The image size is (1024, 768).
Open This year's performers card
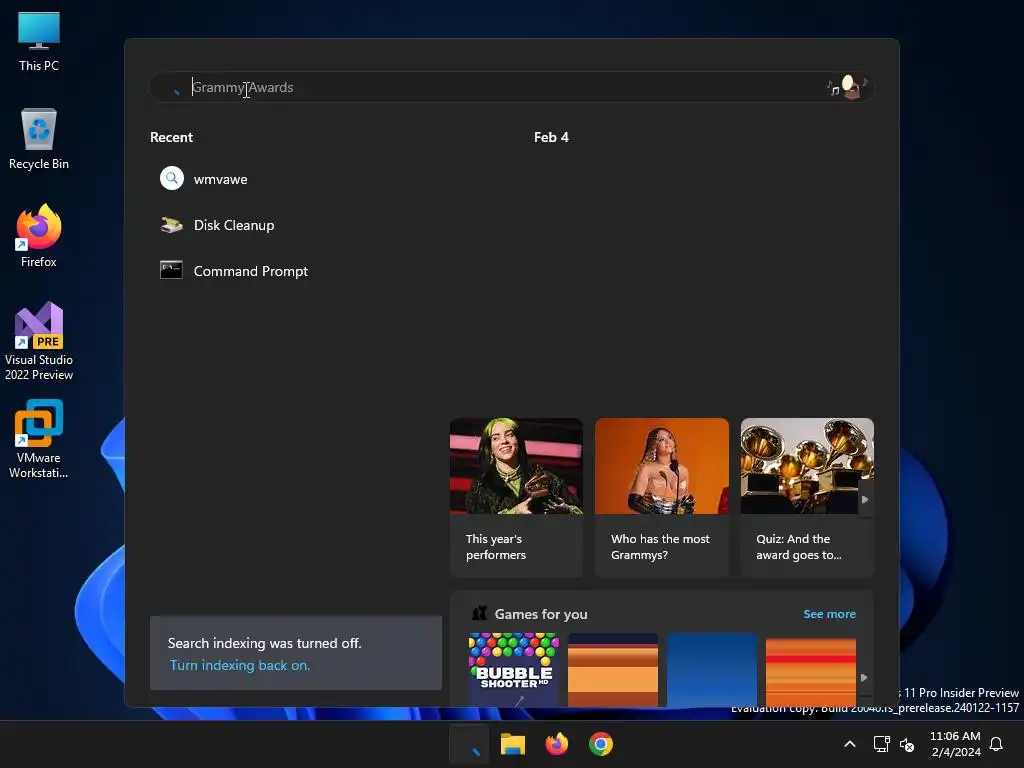point(516,498)
